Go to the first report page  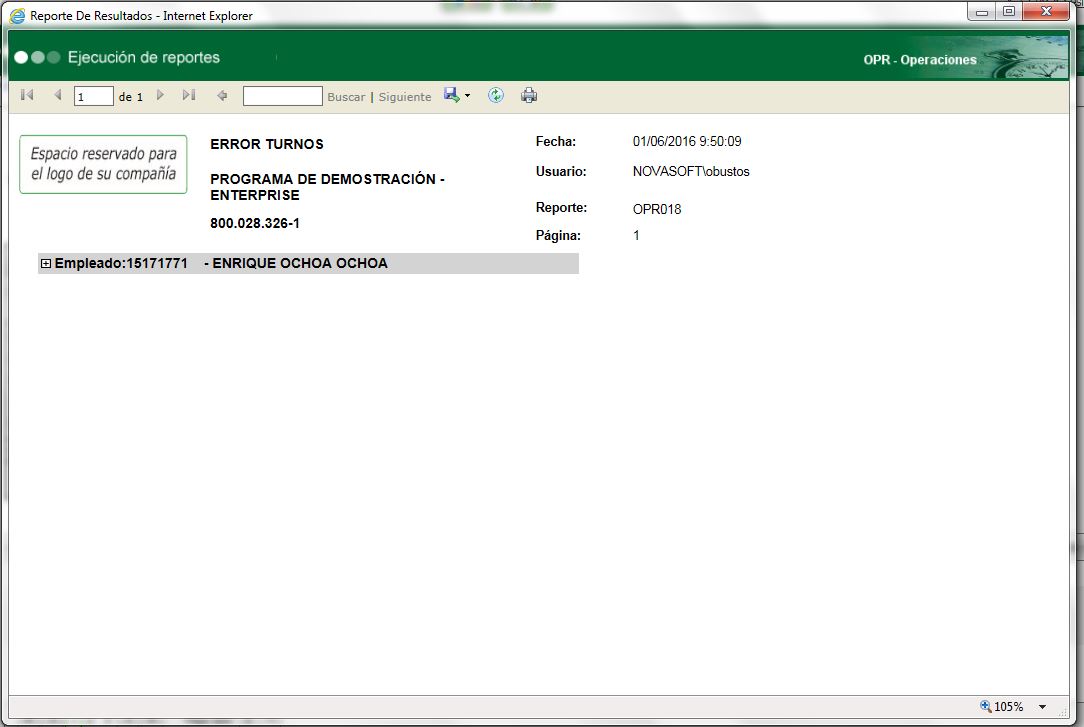pyautogui.click(x=27, y=95)
